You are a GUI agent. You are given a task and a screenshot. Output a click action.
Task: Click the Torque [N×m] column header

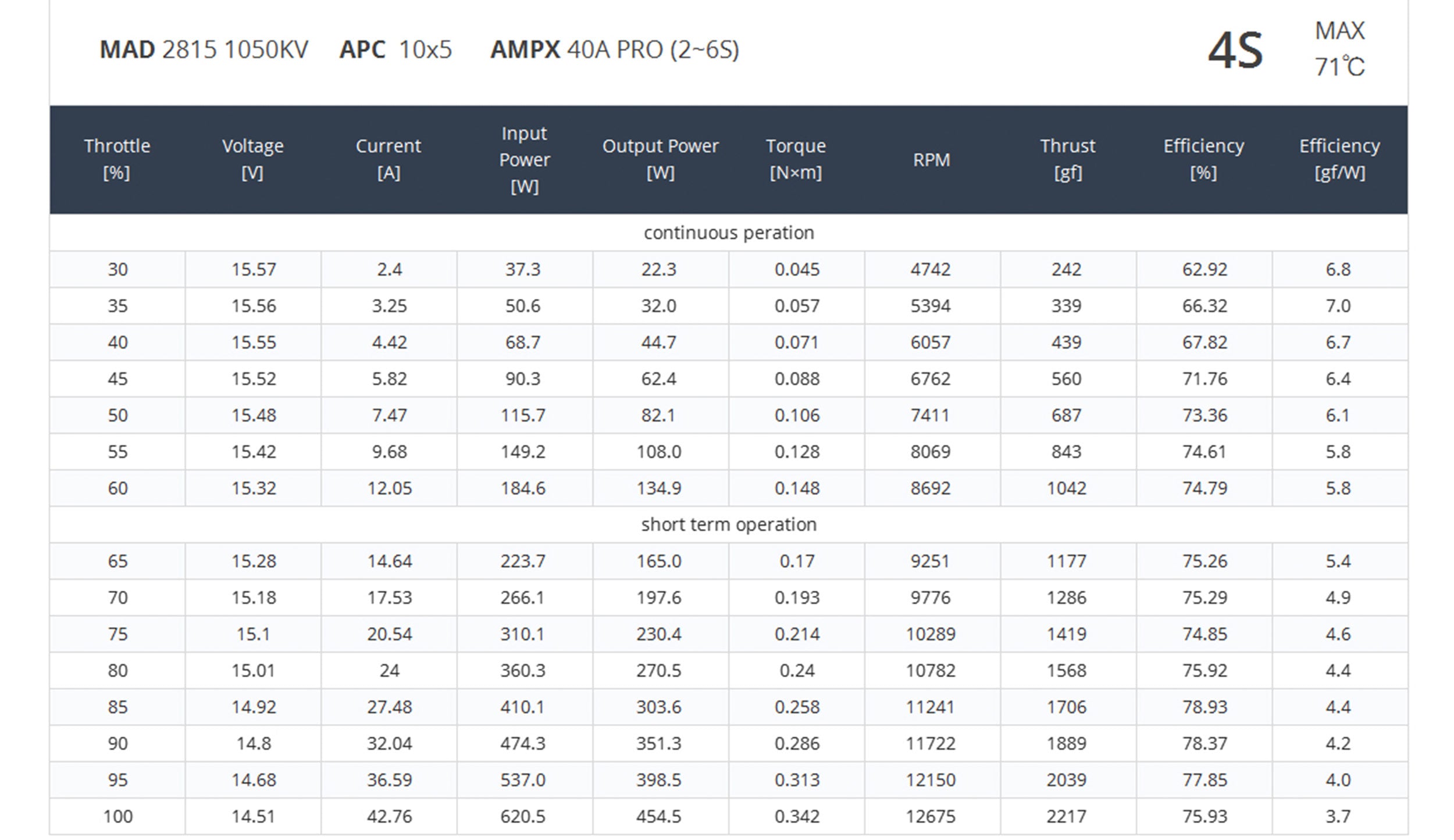pyautogui.click(x=796, y=159)
